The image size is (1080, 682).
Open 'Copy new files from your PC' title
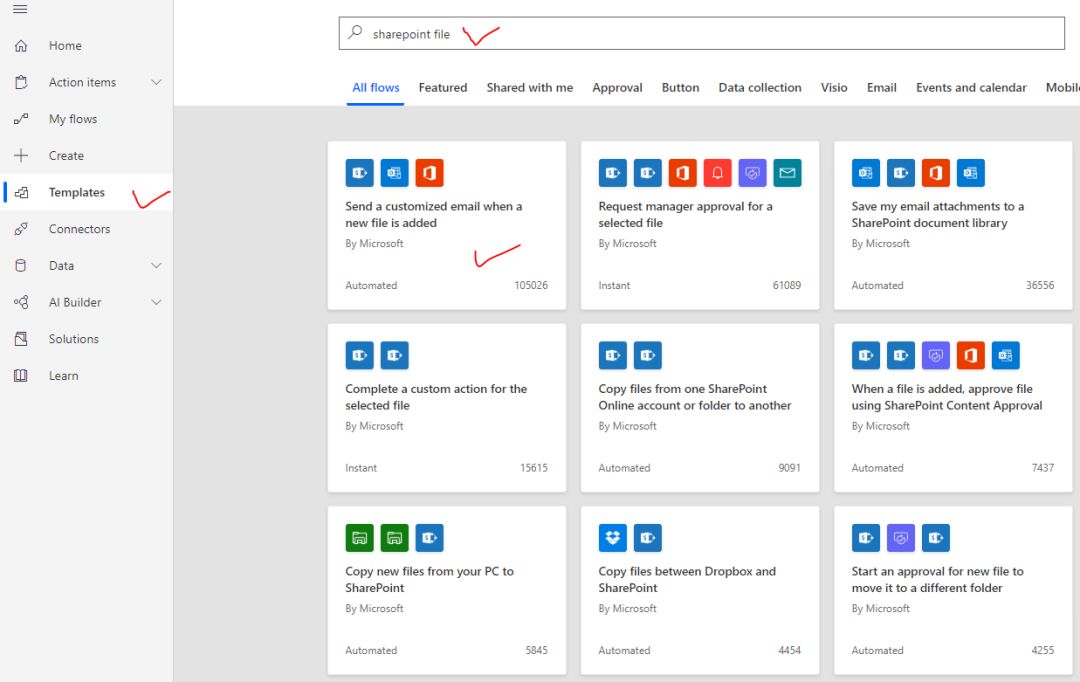point(430,579)
